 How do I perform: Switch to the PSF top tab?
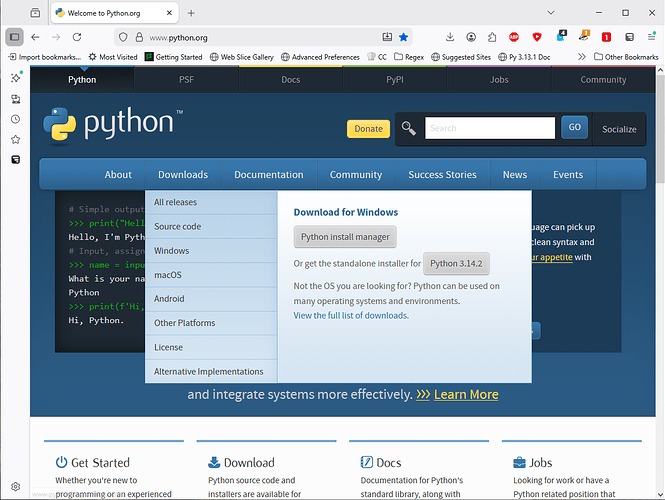[186, 80]
